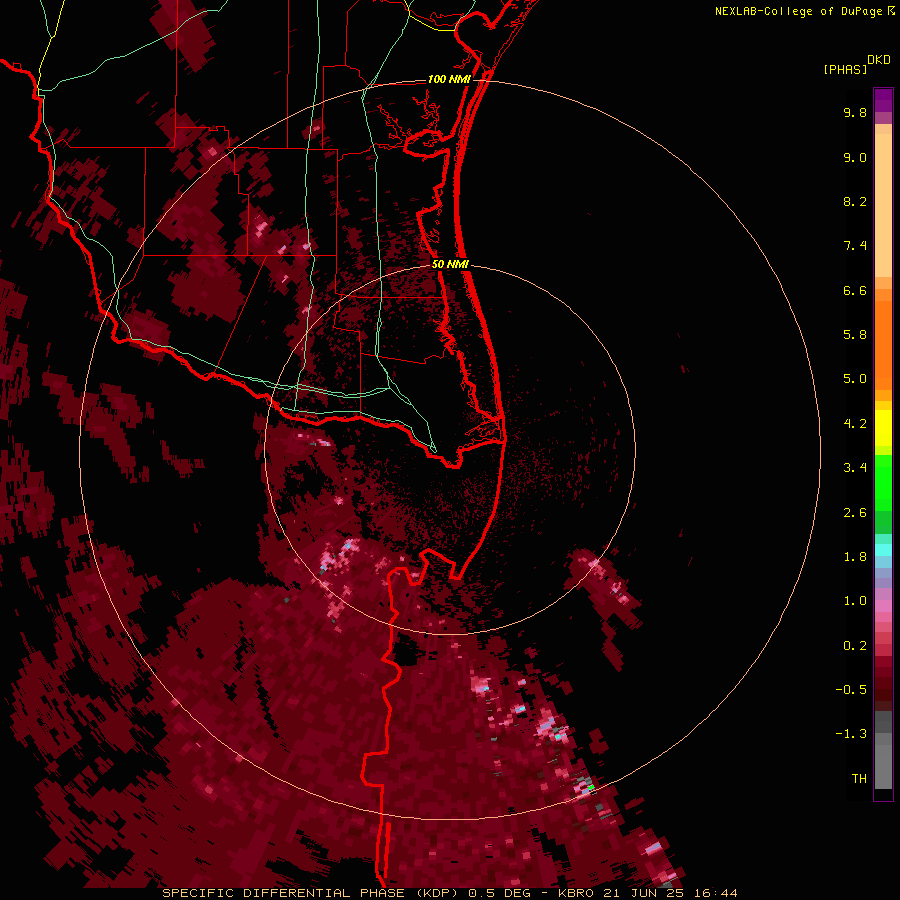Click the 100 NMI range ring label
This screenshot has height=900, width=900.
click(x=449, y=79)
